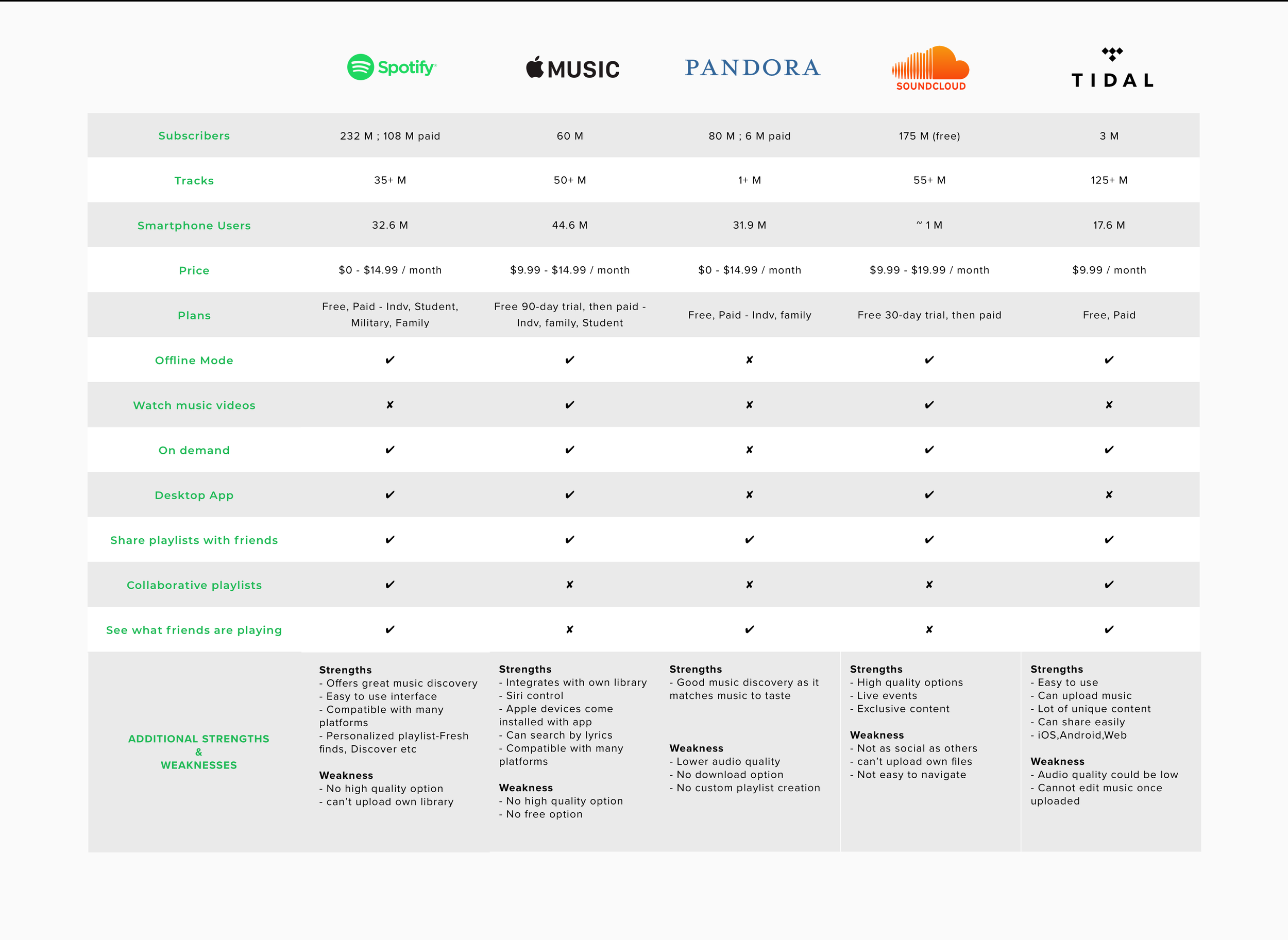Click SoundCloud's See what friends are playing cross

pos(929,629)
